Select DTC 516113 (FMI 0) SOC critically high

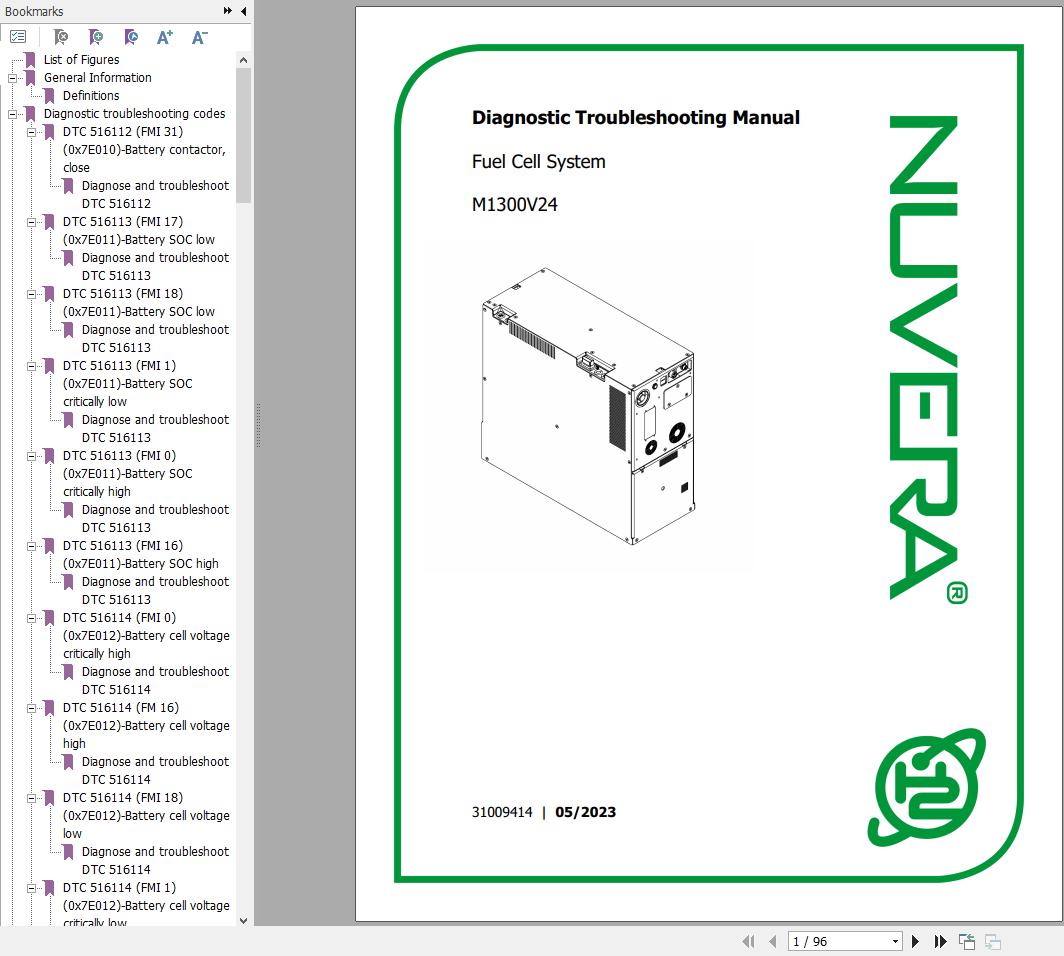(x=128, y=473)
